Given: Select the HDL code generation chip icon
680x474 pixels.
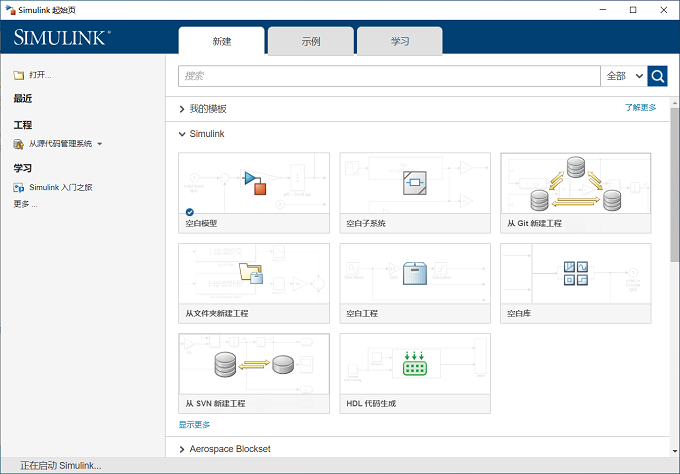Looking at the screenshot, I should point(415,363).
